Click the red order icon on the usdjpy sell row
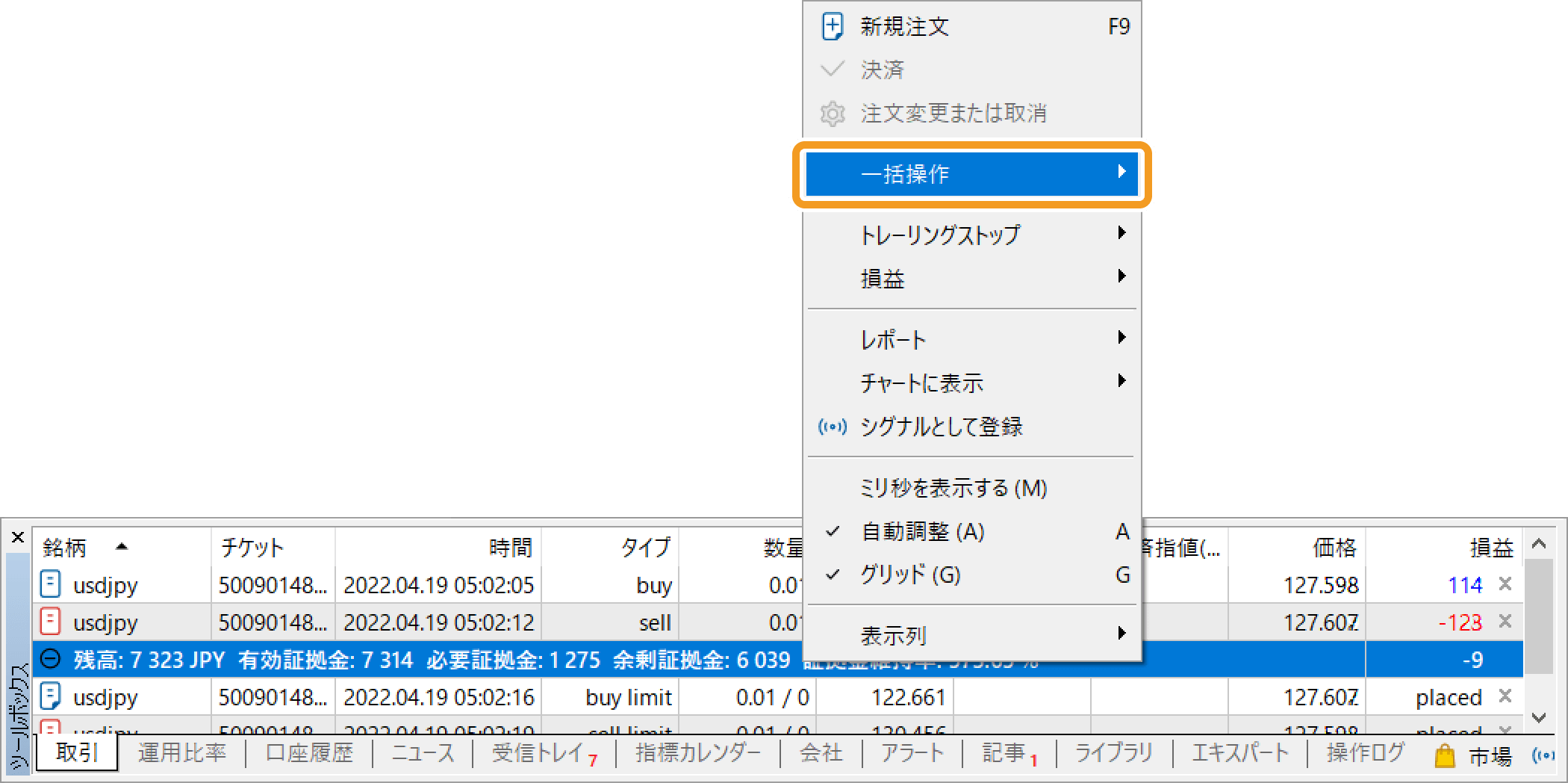Viewport: 1568px width, 783px height. pyautogui.click(x=50, y=622)
